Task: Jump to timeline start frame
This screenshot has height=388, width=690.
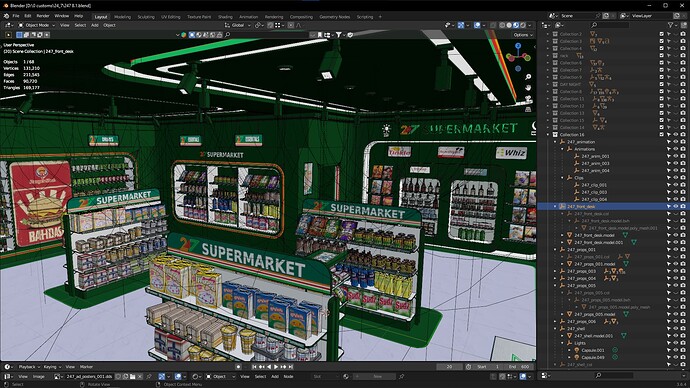Action: click(x=254, y=366)
